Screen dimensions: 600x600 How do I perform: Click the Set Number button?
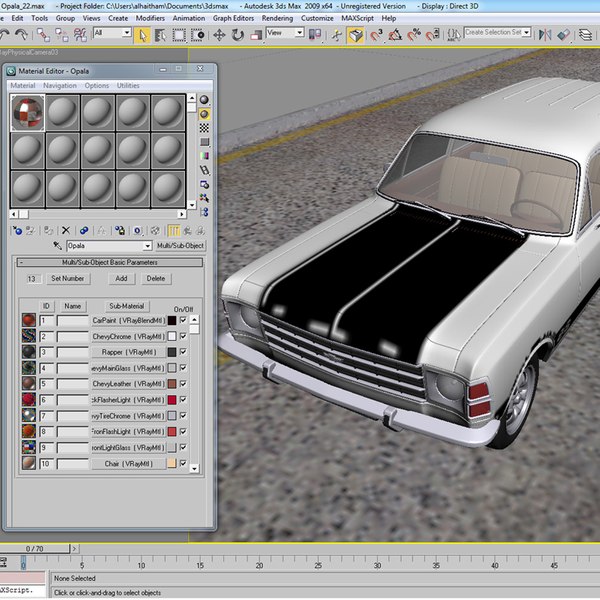[68, 279]
